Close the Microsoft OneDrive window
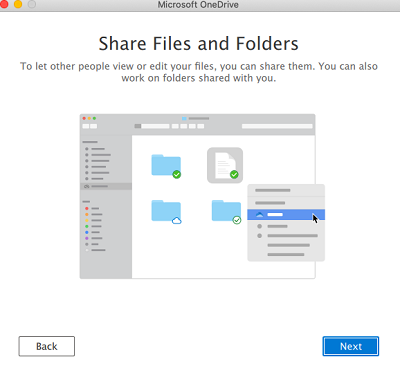The height and width of the screenshot is (375, 400). (4, 4)
